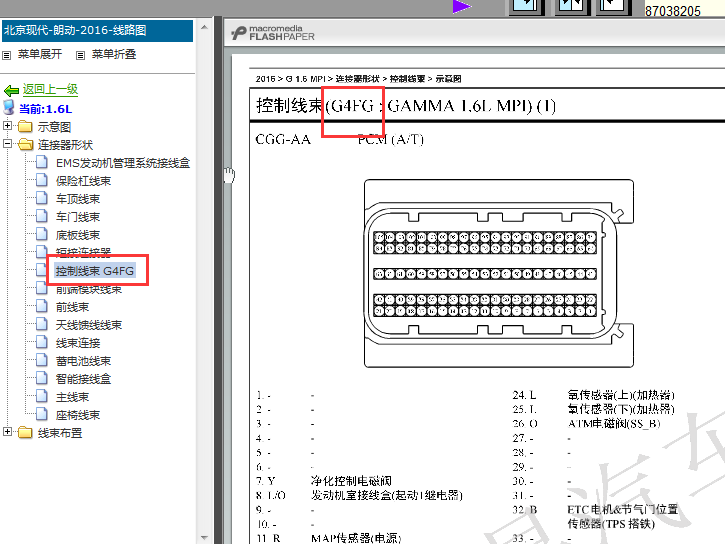Click the narrow-left-pane layout button
The height and width of the screenshot is (544, 725).
pyautogui.click(x=614, y=6)
